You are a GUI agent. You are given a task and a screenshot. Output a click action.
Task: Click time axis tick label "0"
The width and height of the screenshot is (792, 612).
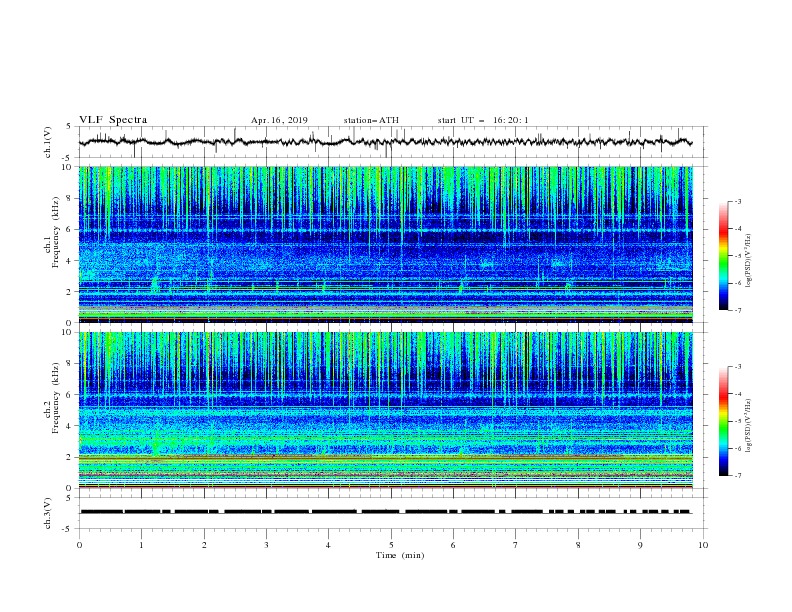click(79, 545)
